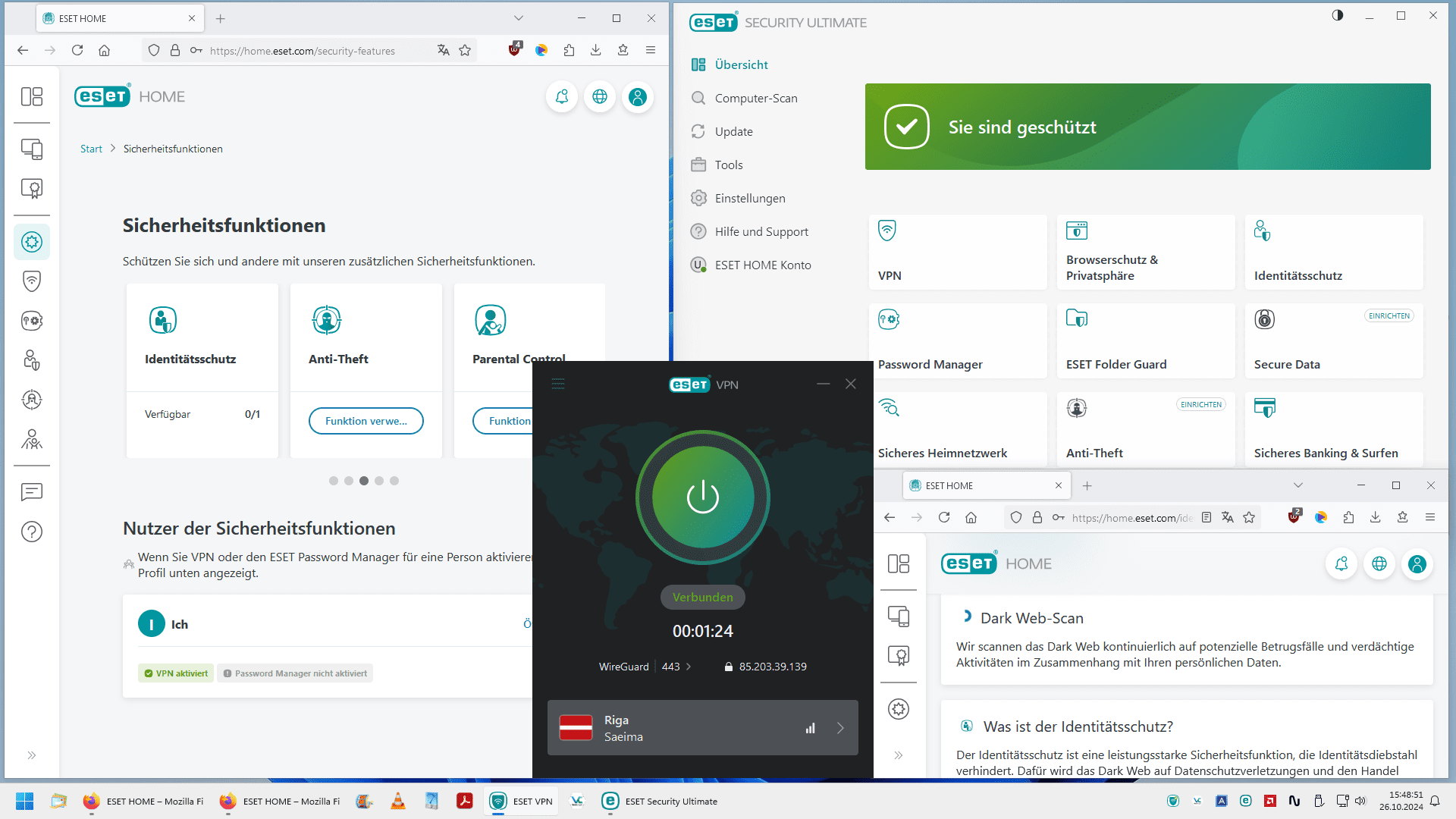The image size is (1456, 819).
Task: Click Einrichten on Secure Data tile
Action: tap(1389, 316)
